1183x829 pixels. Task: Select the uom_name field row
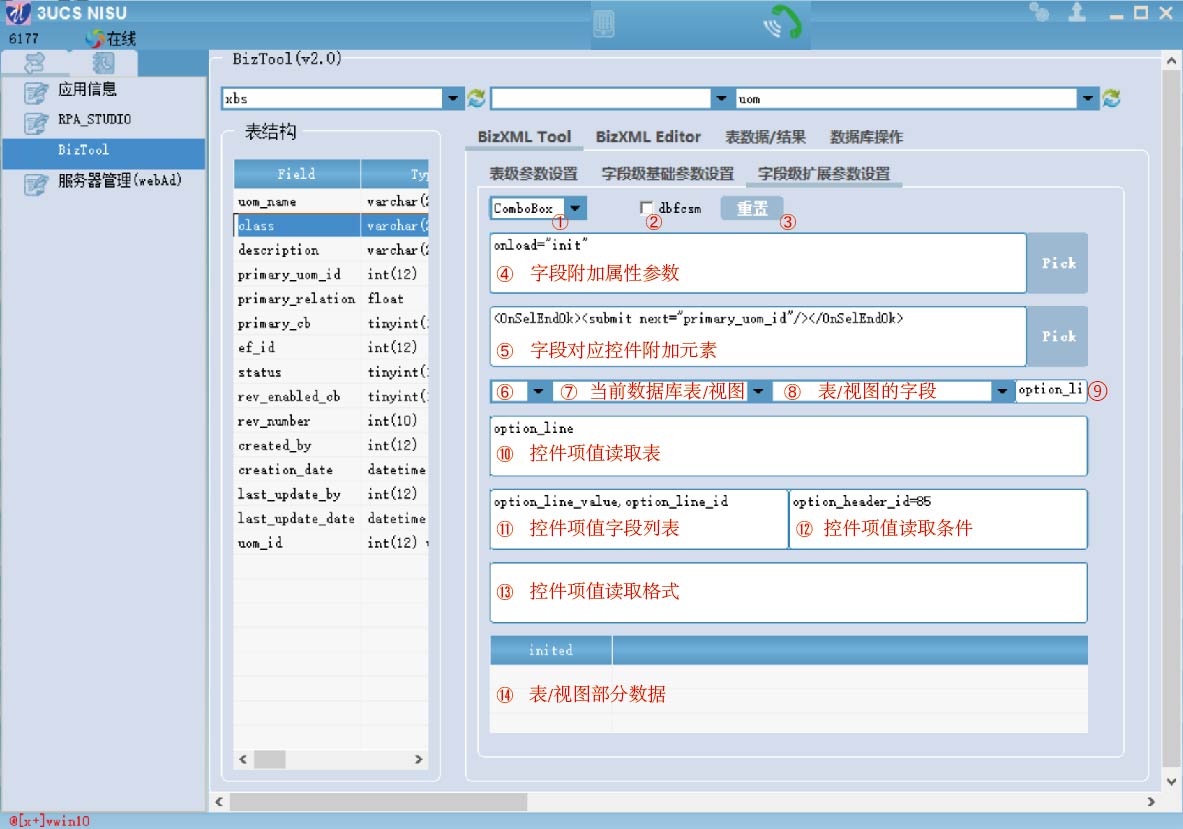point(331,201)
